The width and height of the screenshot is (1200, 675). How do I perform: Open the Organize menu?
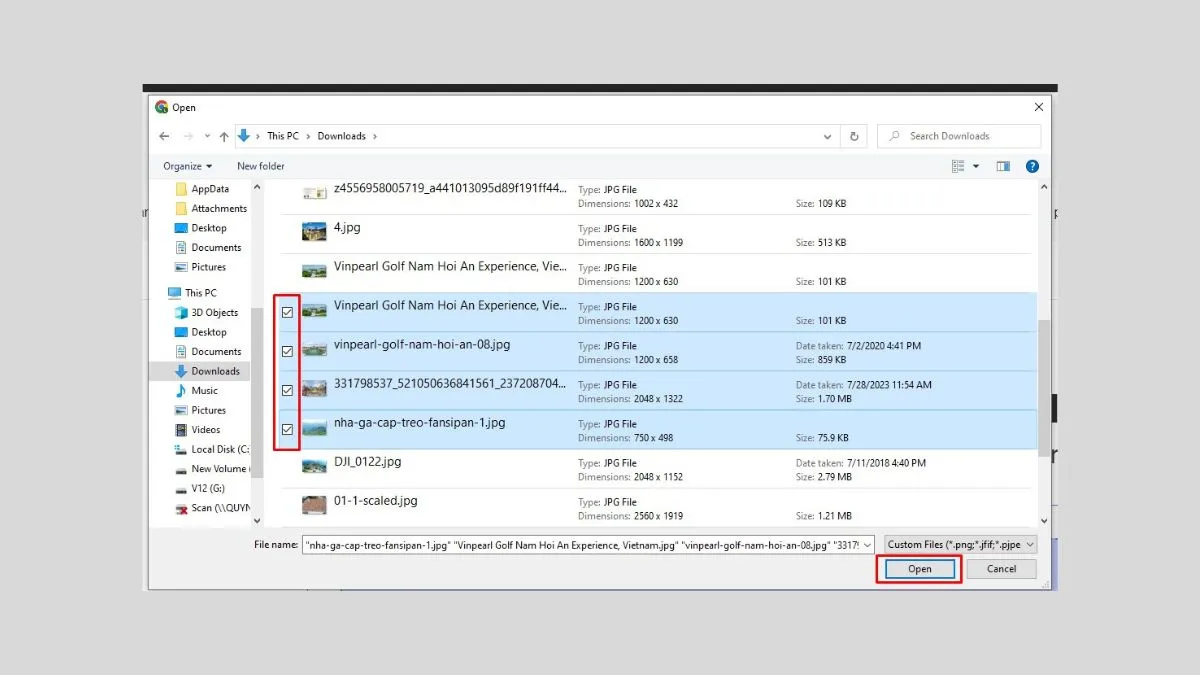click(x=186, y=166)
